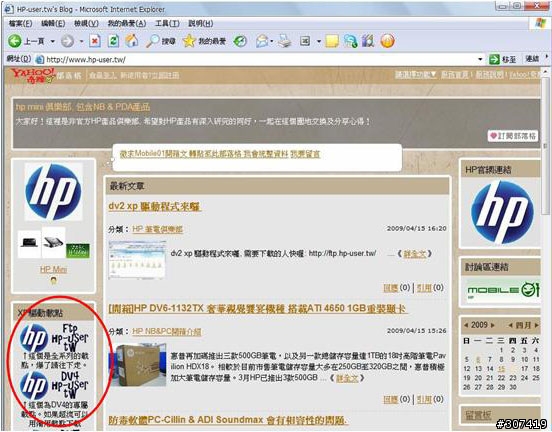Open the 編輯(E) menu
The image size is (552, 432).
click(53, 24)
